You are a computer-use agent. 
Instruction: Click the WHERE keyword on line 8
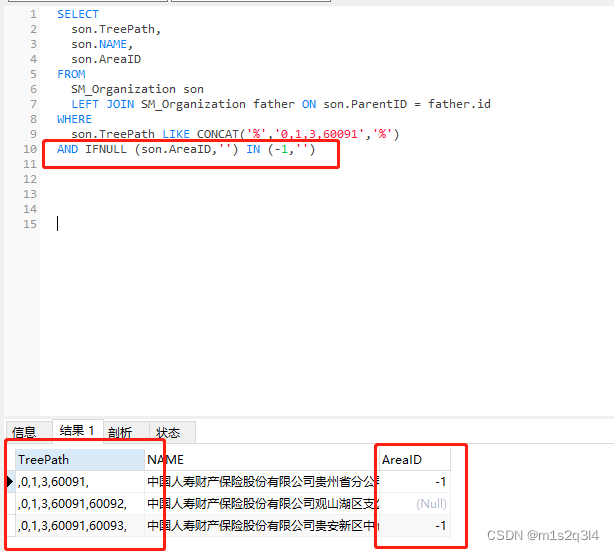tap(74, 119)
